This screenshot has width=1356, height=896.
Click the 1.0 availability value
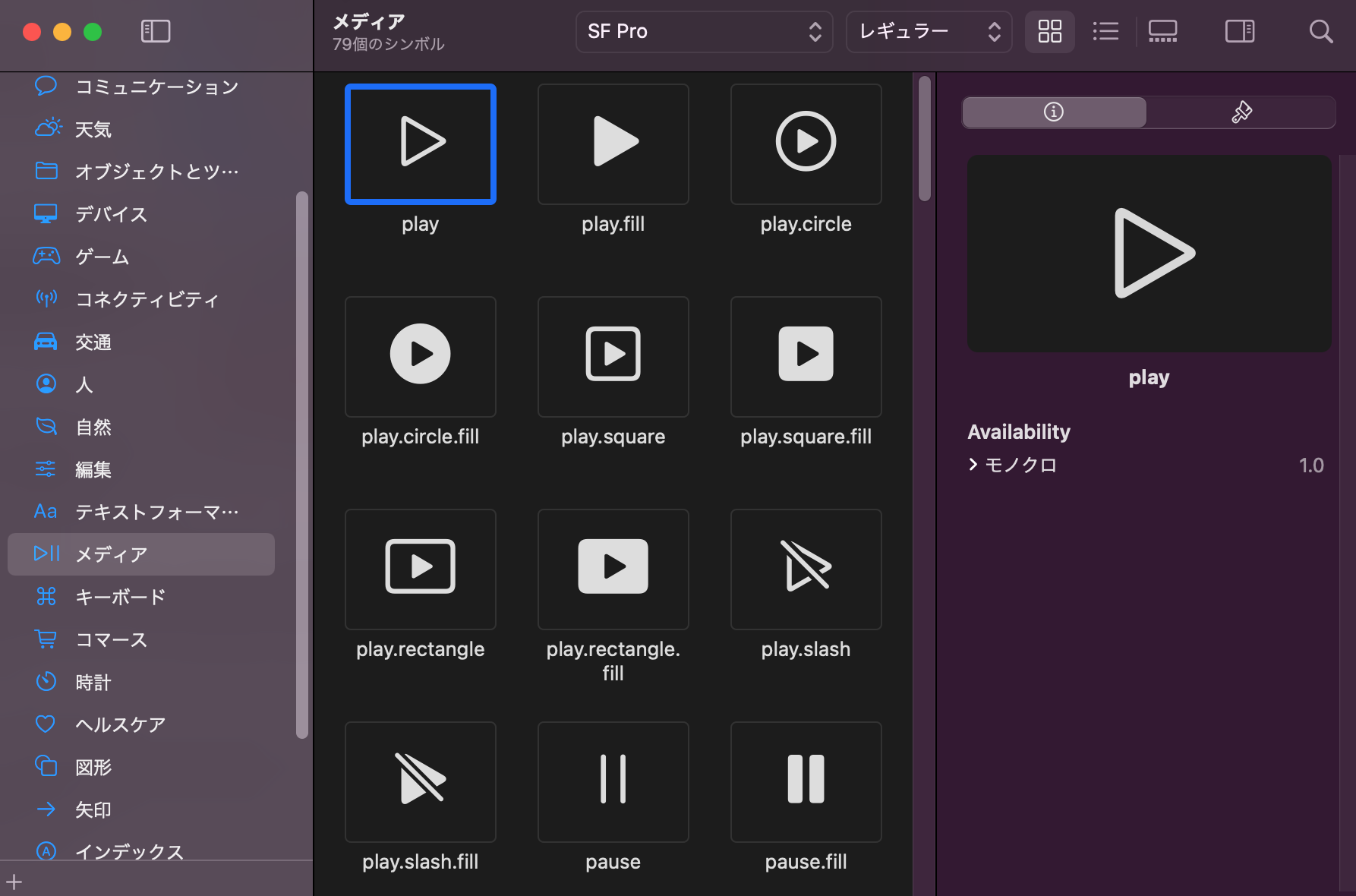(1311, 465)
